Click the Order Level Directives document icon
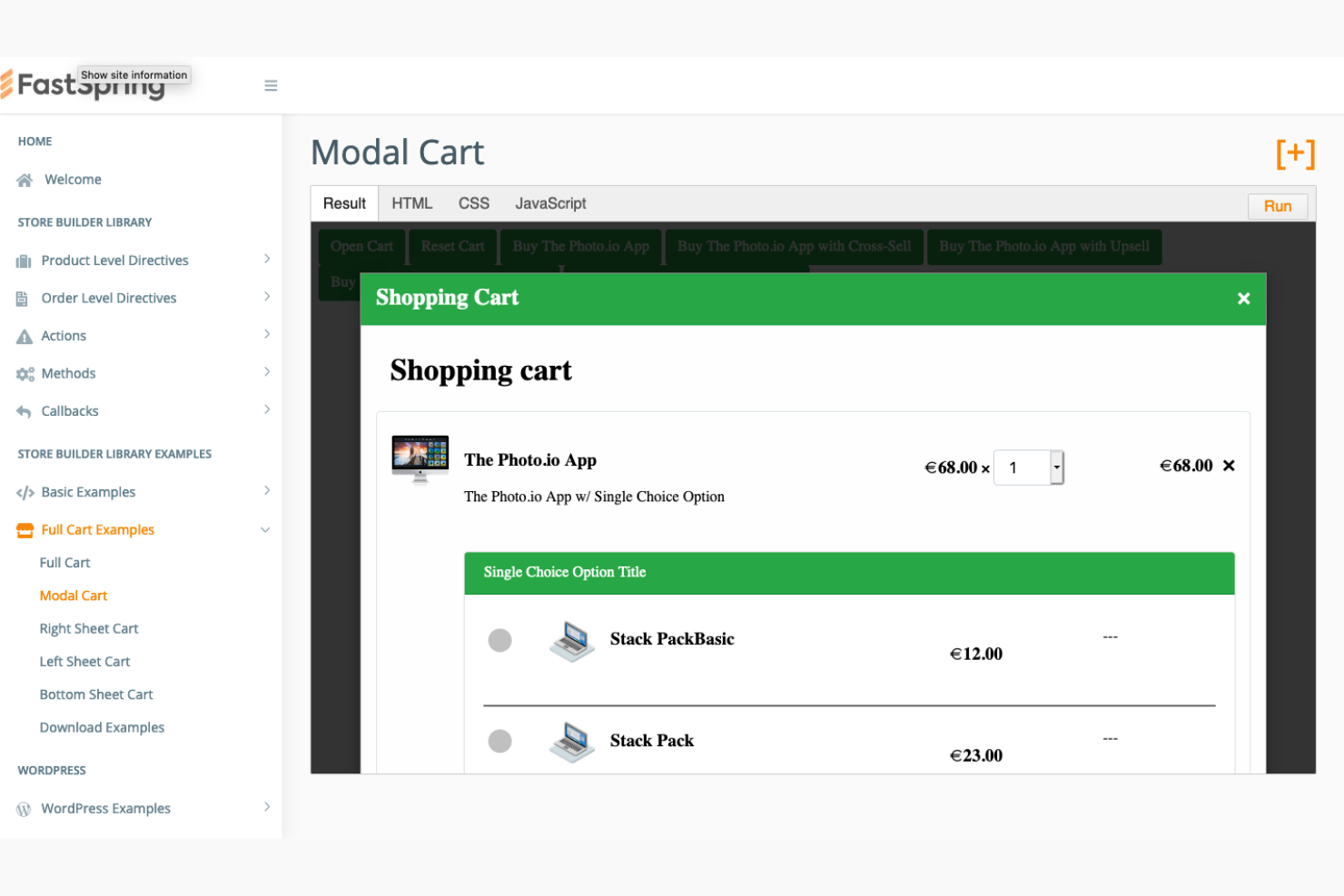Screen dimensions: 1344x896 click(22, 298)
